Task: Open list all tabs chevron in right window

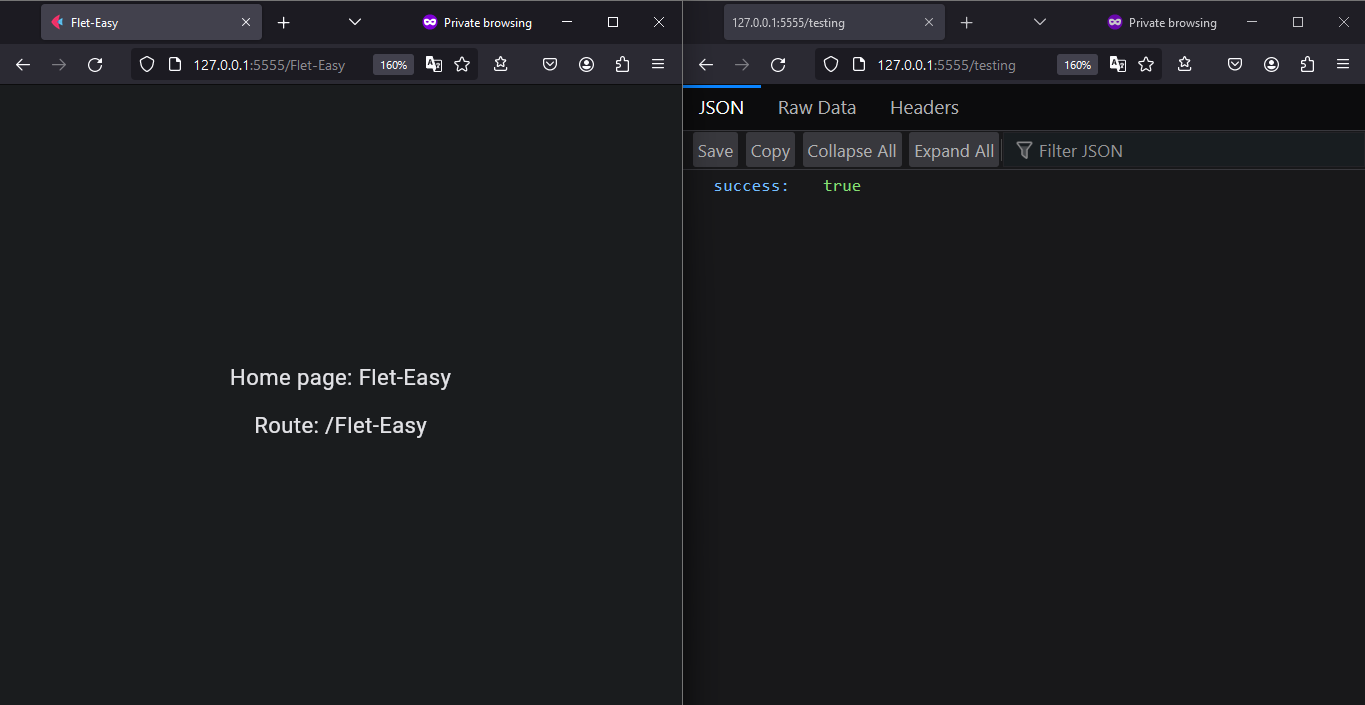Action: tap(1039, 22)
